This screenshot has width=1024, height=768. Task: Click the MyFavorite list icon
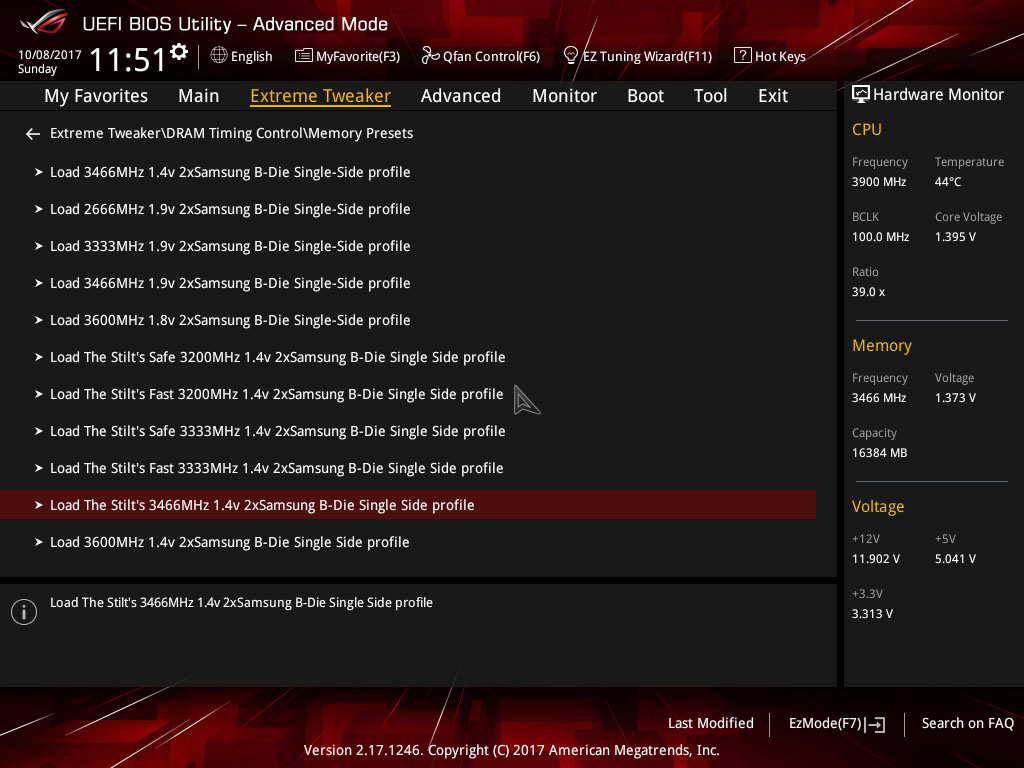(304, 56)
